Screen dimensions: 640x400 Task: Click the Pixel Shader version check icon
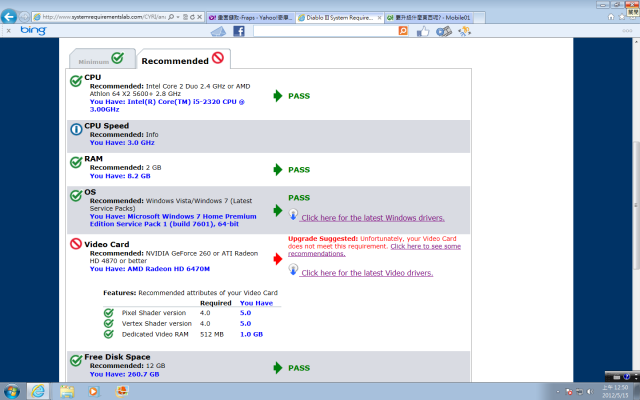[109, 313]
